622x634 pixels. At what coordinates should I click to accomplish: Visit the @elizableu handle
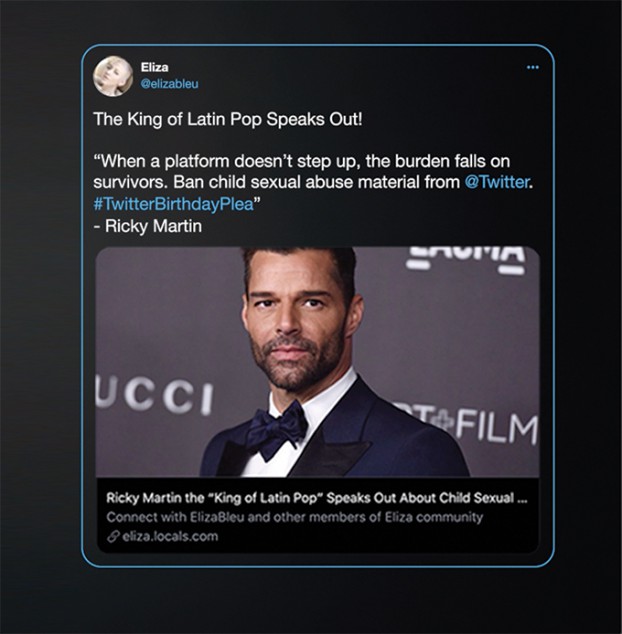[169, 84]
